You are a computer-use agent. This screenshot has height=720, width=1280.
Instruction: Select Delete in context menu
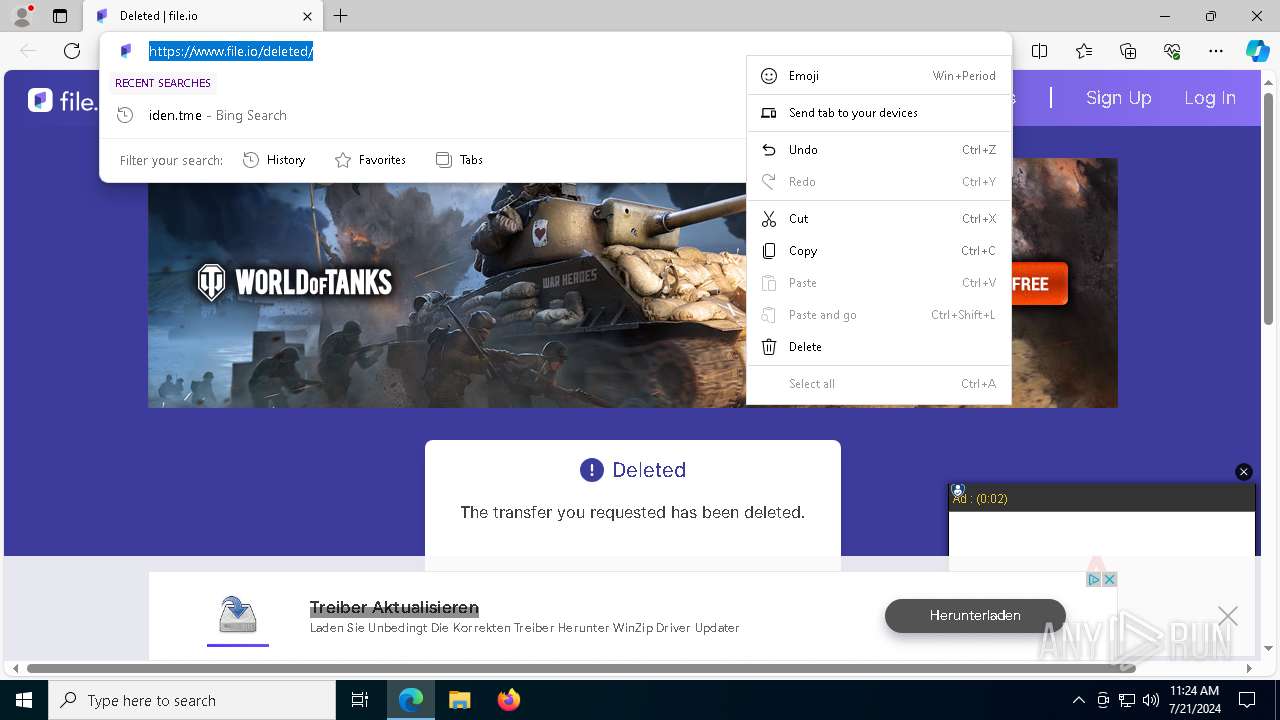coord(879,347)
